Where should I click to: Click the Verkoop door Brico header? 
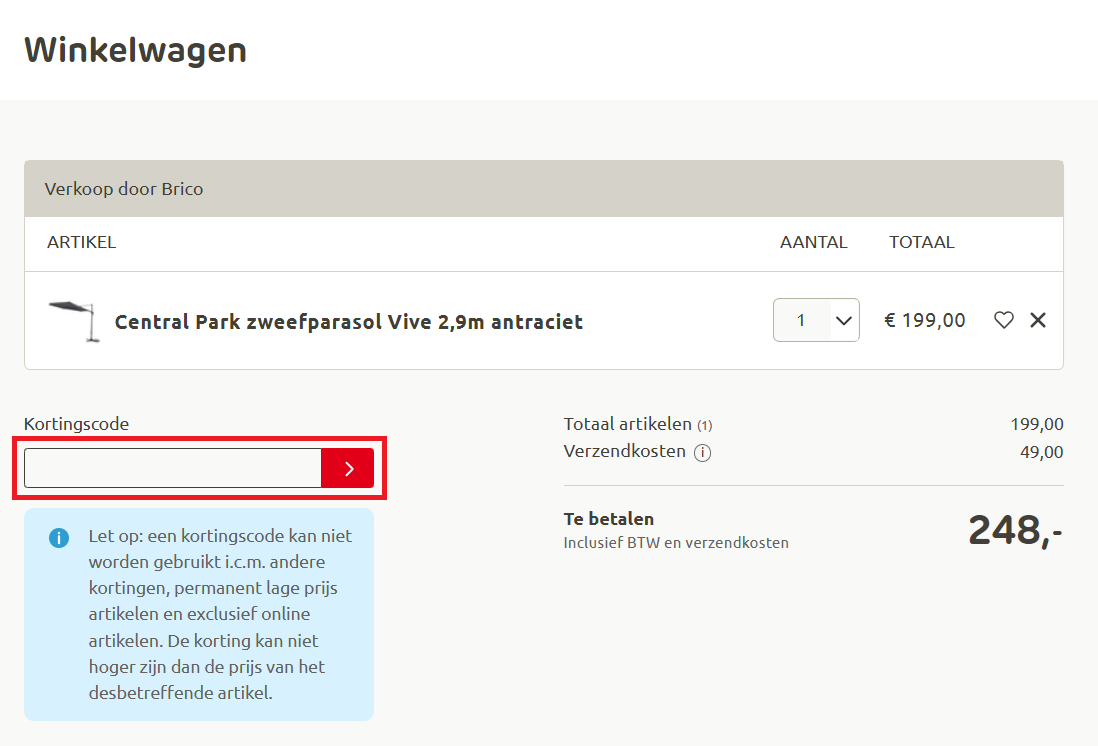[x=123, y=188]
